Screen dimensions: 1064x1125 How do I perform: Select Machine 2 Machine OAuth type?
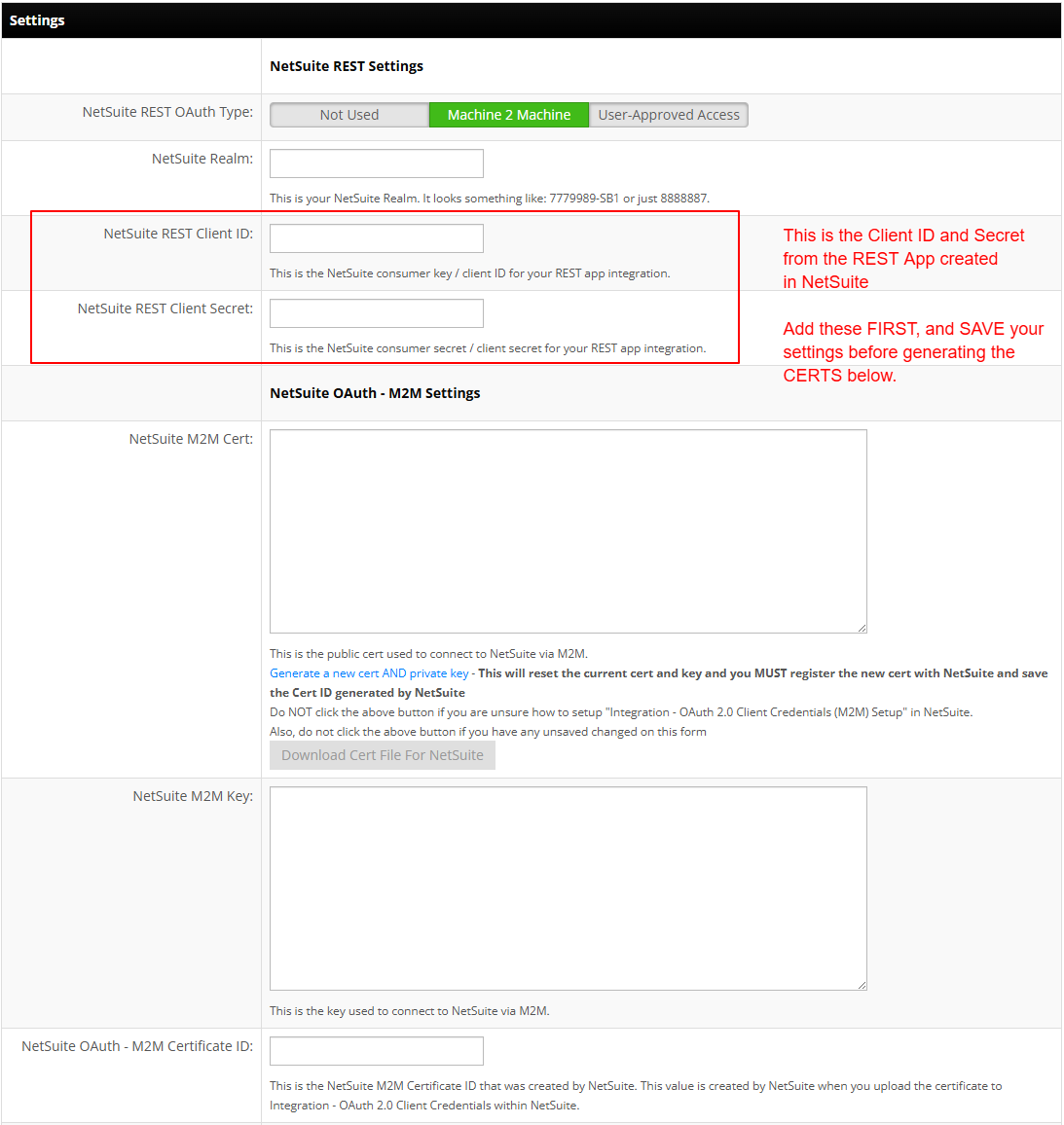tap(509, 115)
